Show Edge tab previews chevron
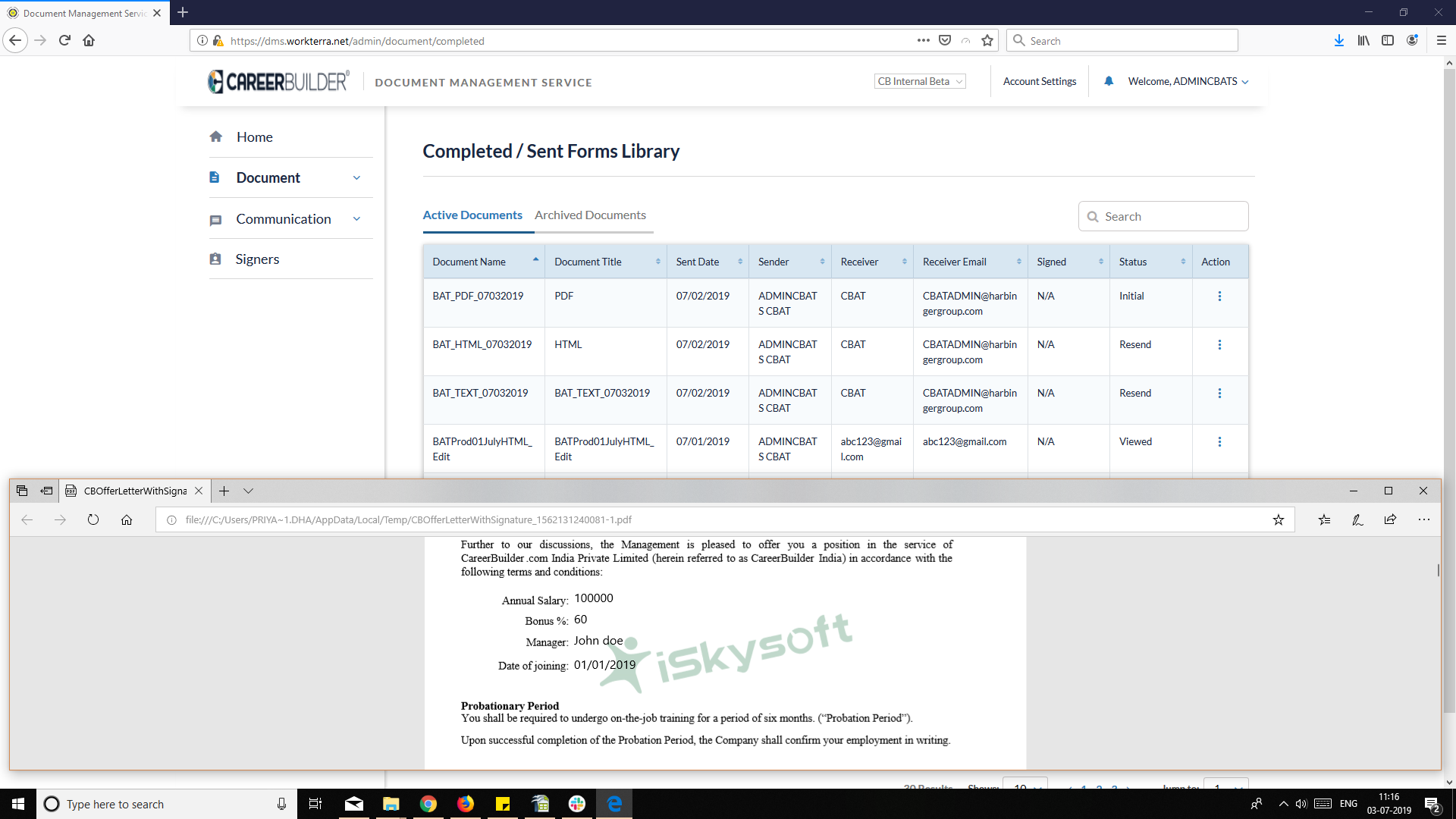The image size is (1456, 819). (248, 491)
